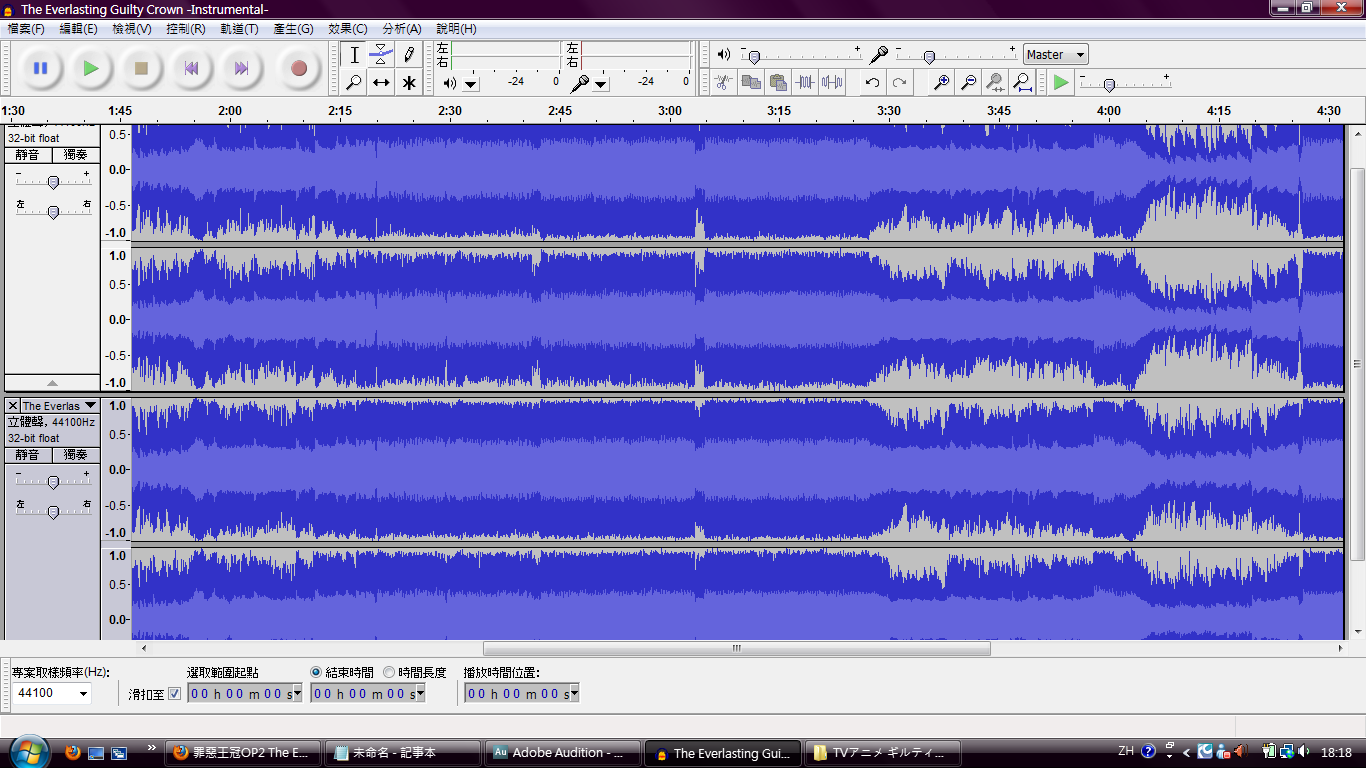Image resolution: width=1366 pixels, height=768 pixels.
Task: Open the 分析(A) menu
Action: click(x=402, y=29)
